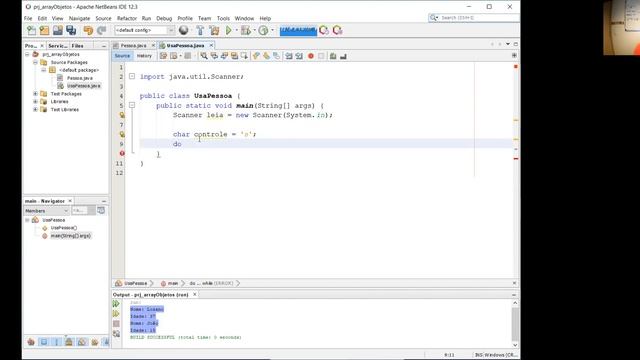Click the red Start Macro Recording icon

[x=311, y=56]
